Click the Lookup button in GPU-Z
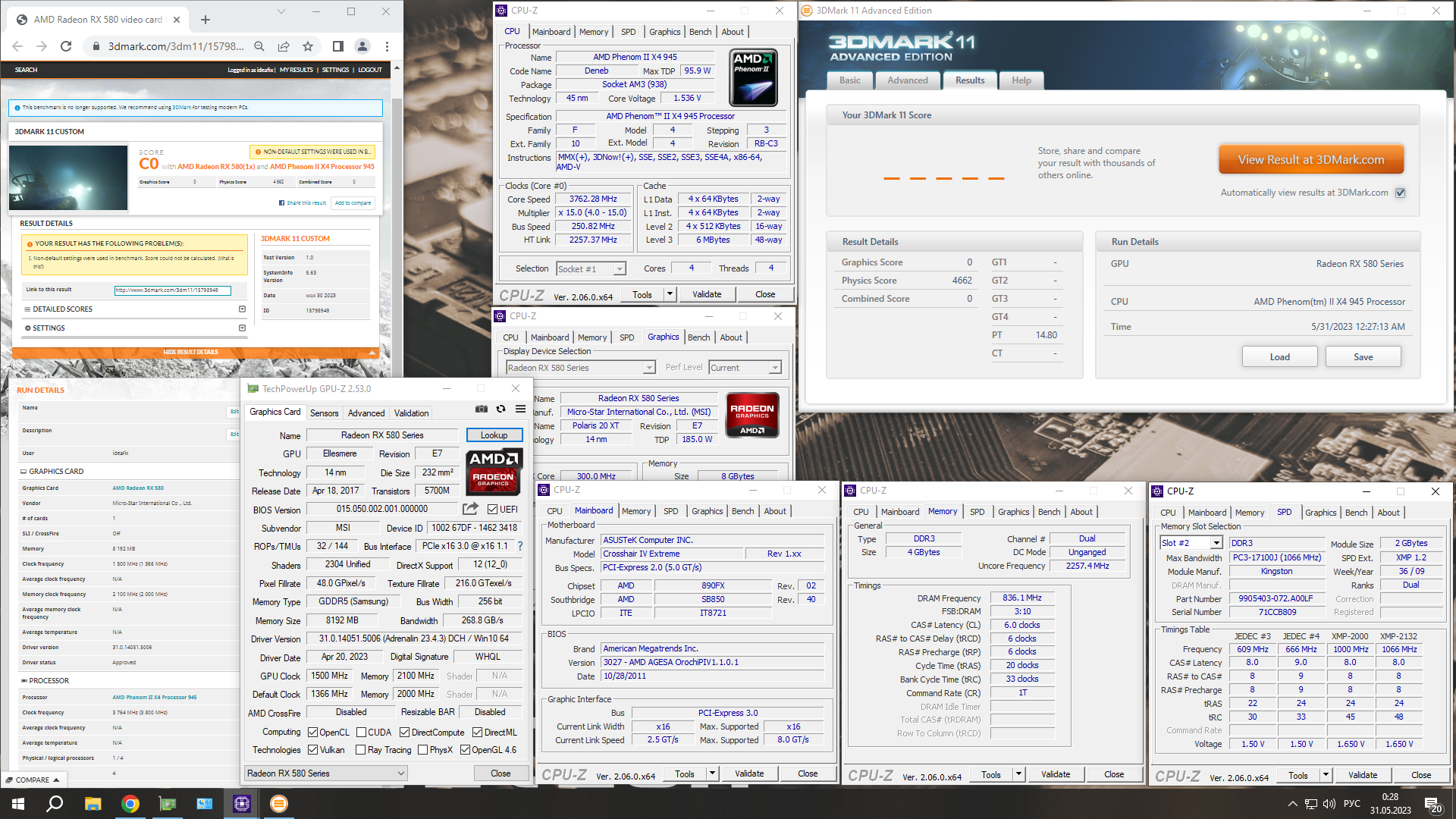This screenshot has height=819, width=1456. click(494, 435)
